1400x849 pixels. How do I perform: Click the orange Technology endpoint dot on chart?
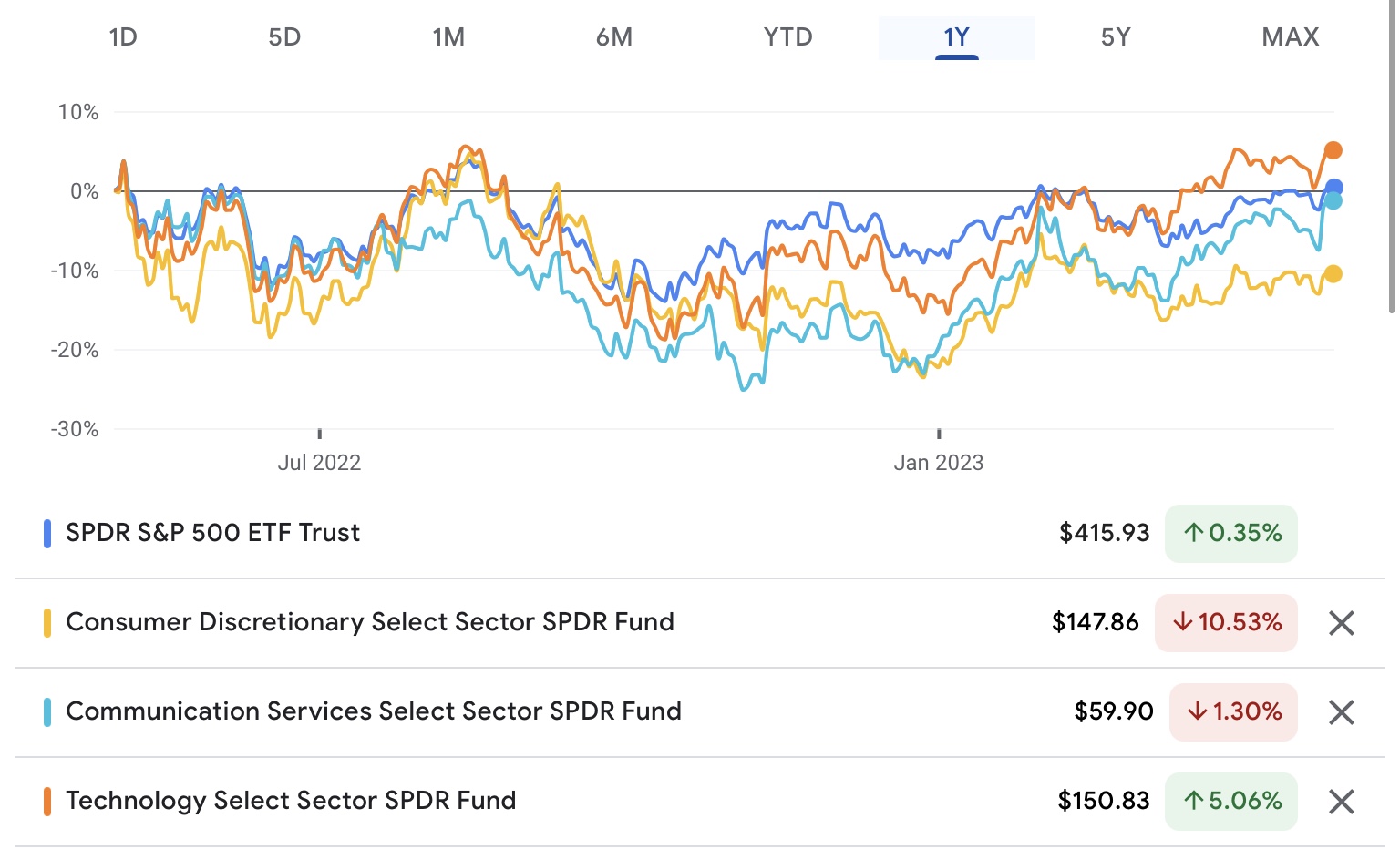pyautogui.click(x=1333, y=150)
